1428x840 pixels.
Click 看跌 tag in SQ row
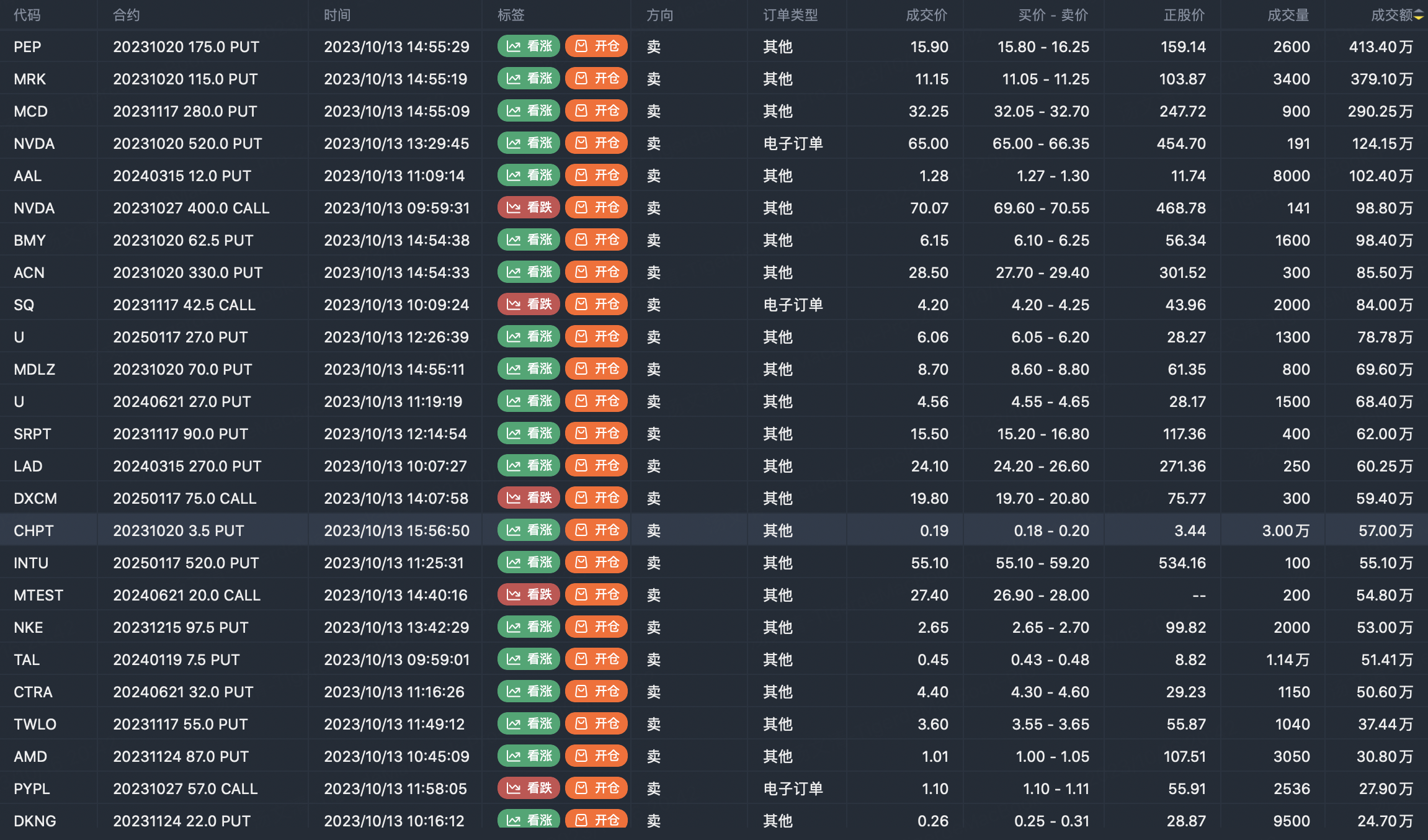pos(529,305)
